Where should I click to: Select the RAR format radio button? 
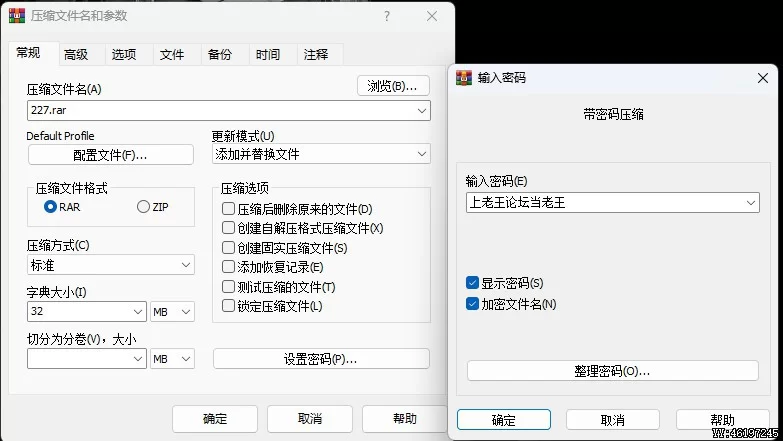click(x=50, y=207)
